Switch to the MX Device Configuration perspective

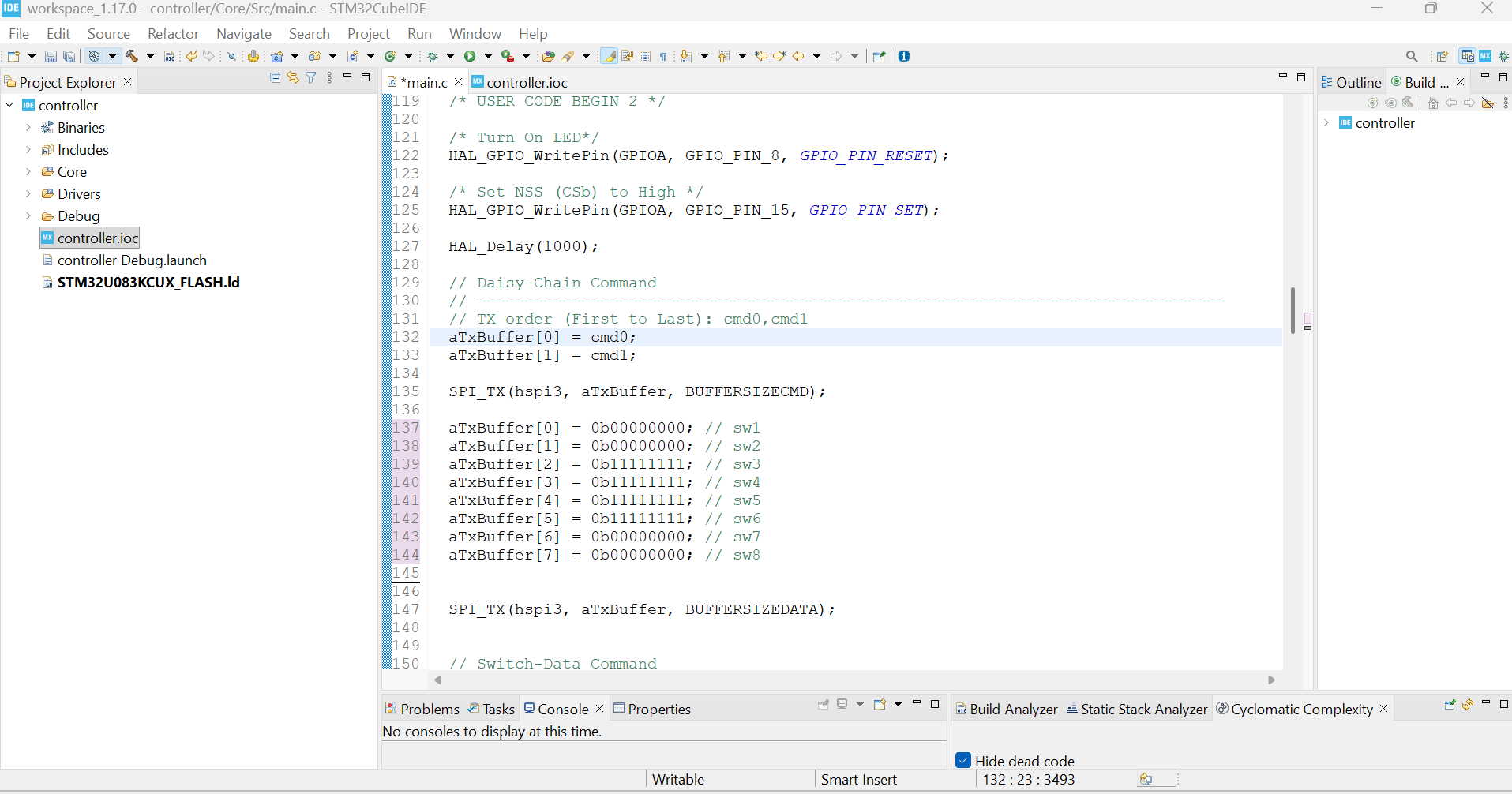(x=1485, y=56)
